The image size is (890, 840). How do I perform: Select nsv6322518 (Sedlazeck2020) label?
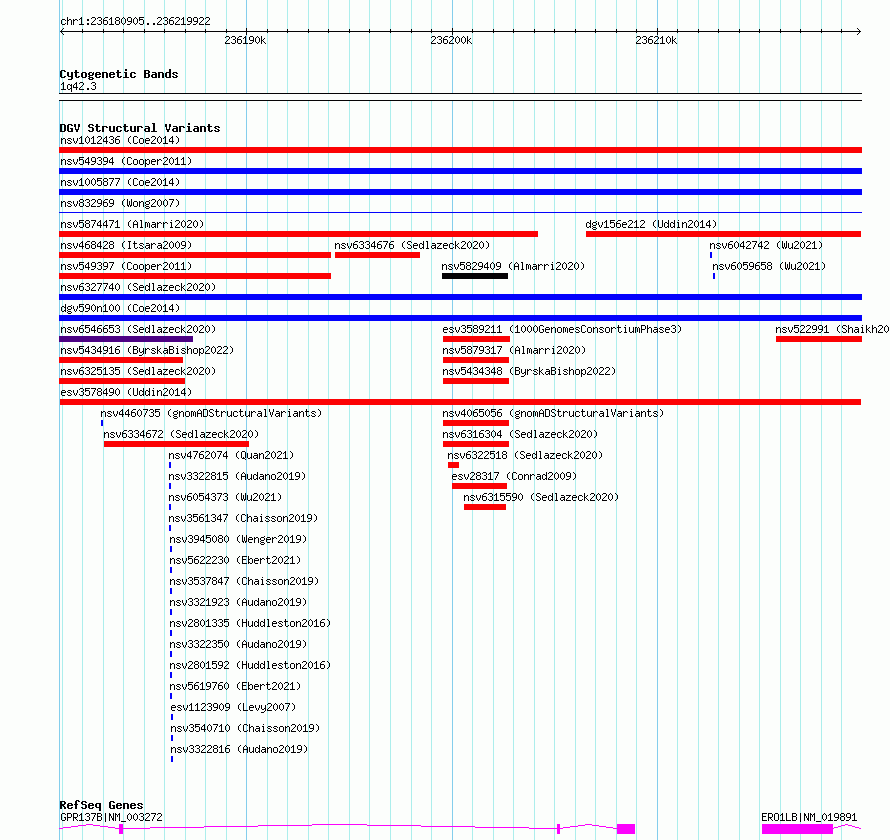point(525,455)
